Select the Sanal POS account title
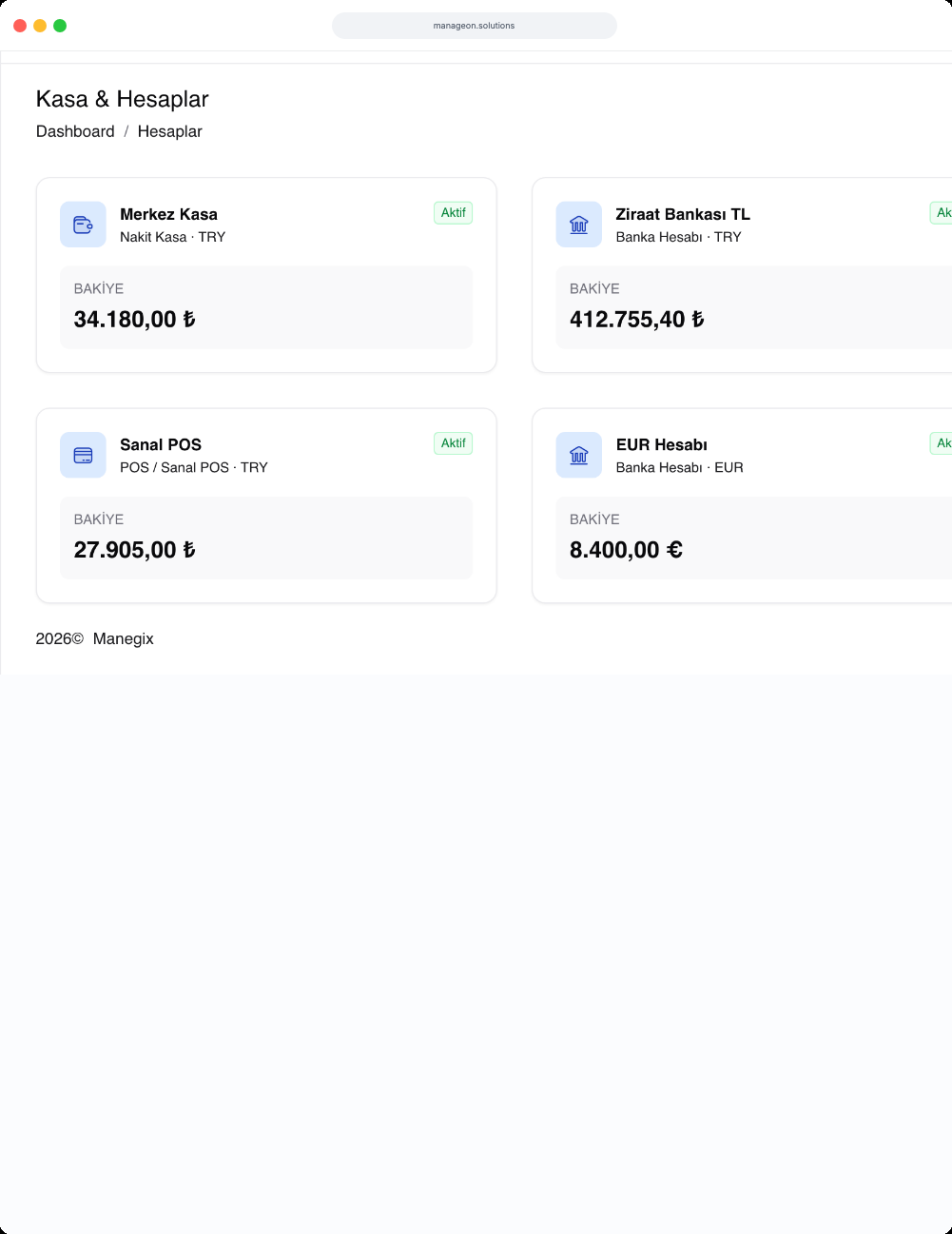The width and height of the screenshot is (952, 1234). tap(161, 444)
